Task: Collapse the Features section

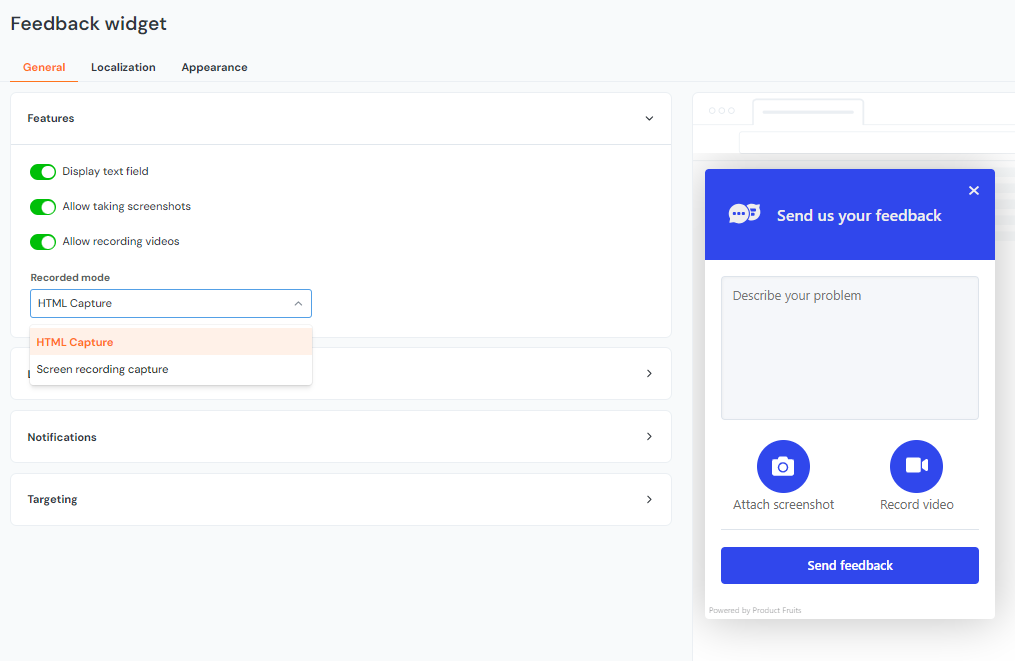Action: [x=649, y=117]
